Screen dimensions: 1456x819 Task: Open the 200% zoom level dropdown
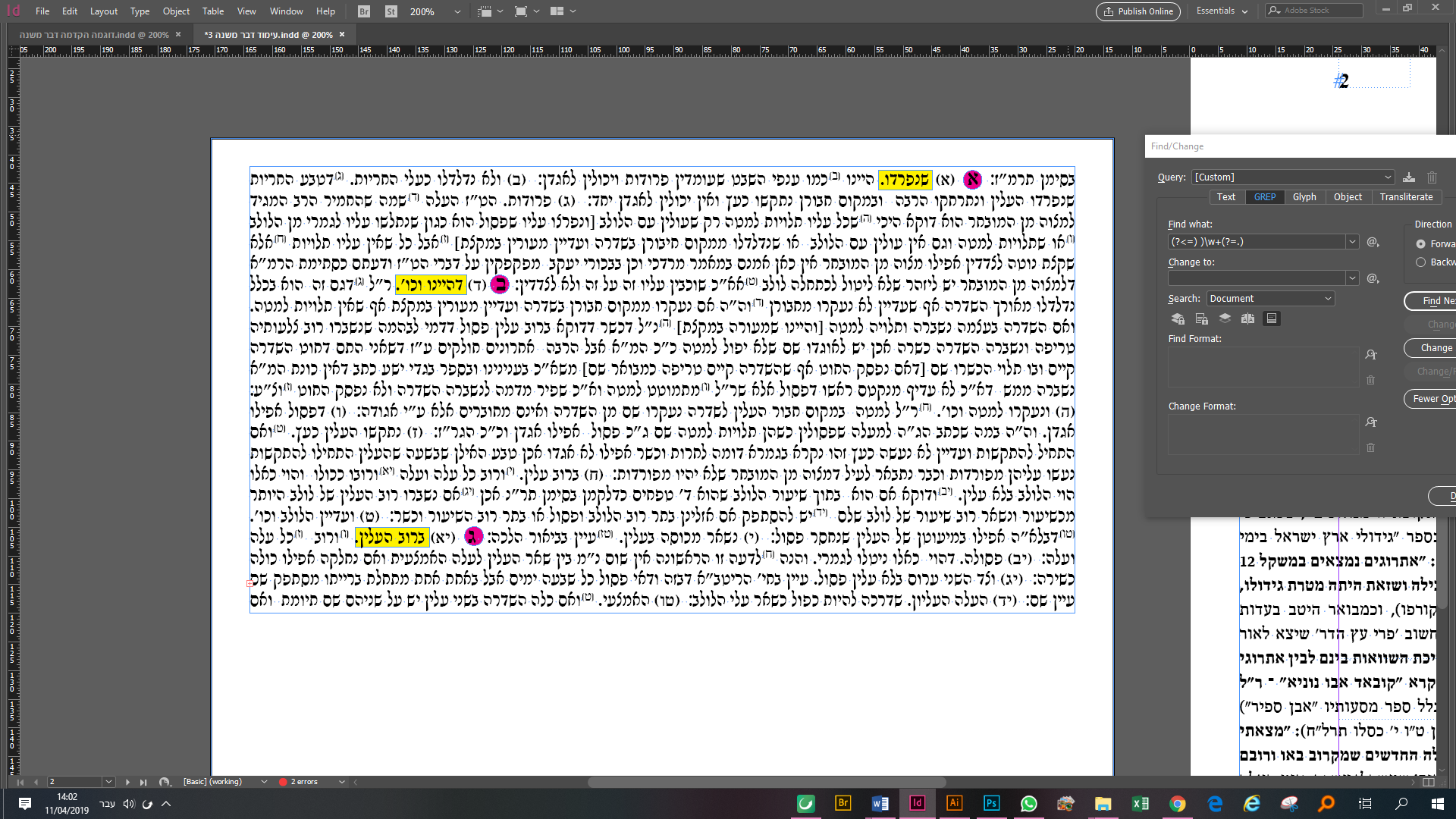click(x=457, y=11)
